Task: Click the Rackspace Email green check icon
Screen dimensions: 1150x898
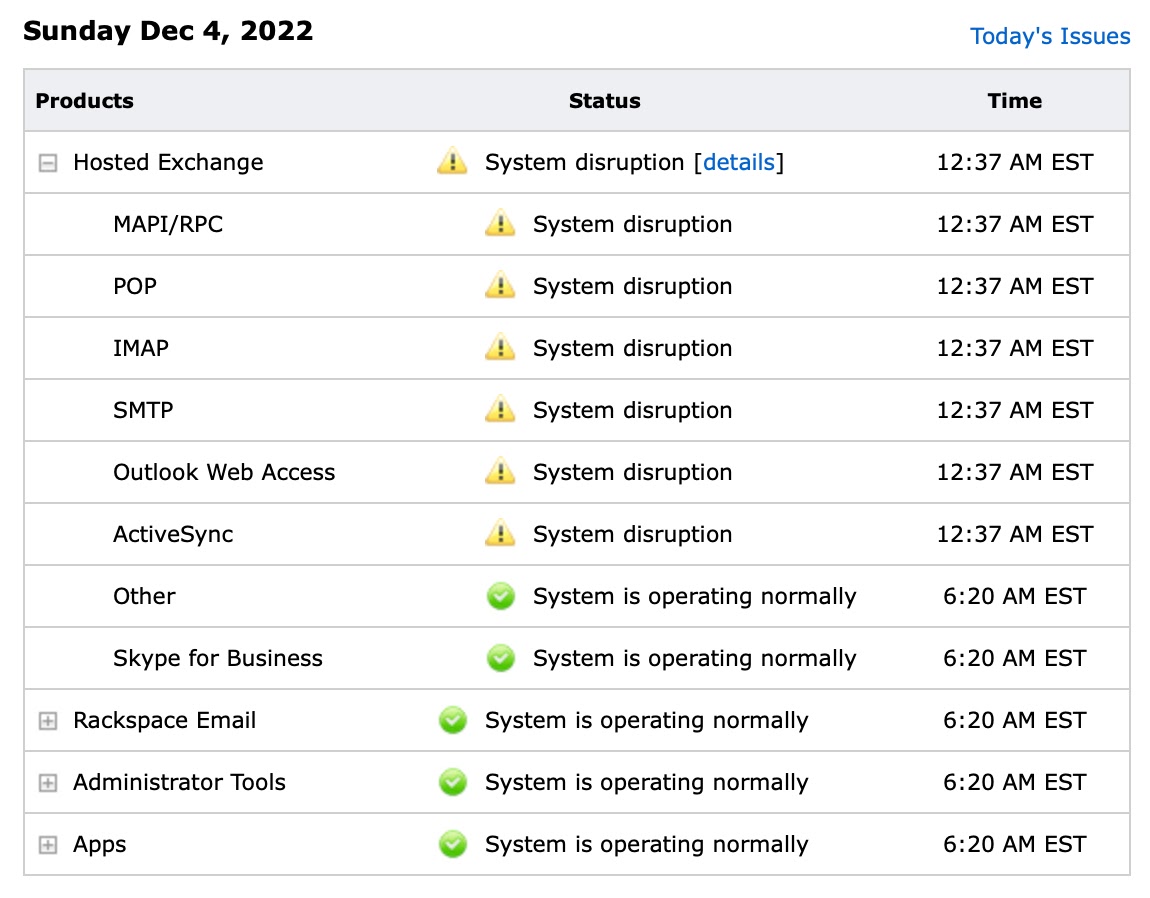Action: tap(453, 720)
